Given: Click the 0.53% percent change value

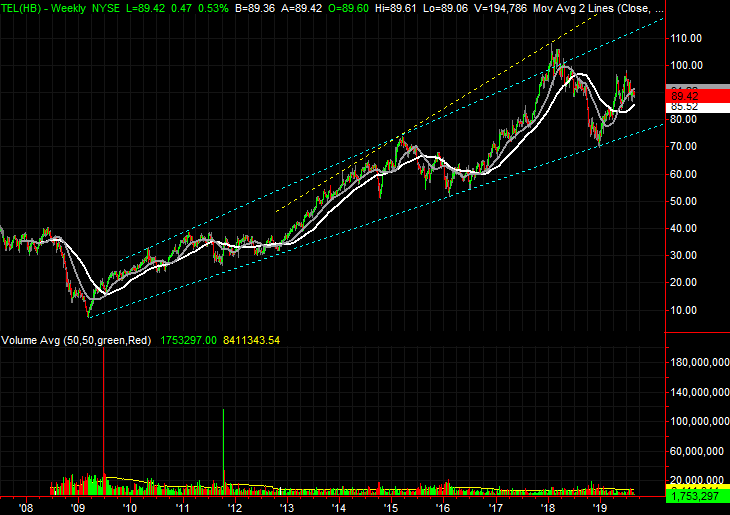Looking at the screenshot, I should 213,8.
